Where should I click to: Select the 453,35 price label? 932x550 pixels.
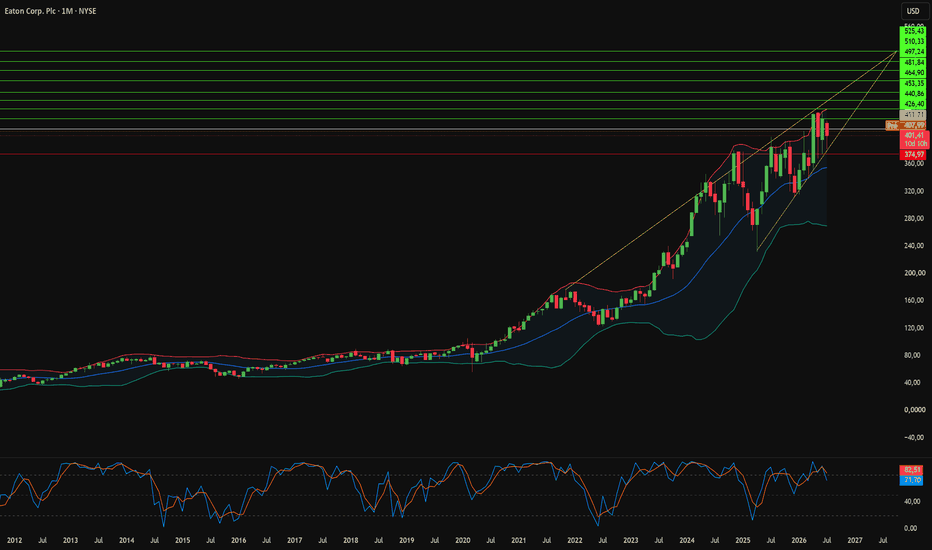click(914, 83)
